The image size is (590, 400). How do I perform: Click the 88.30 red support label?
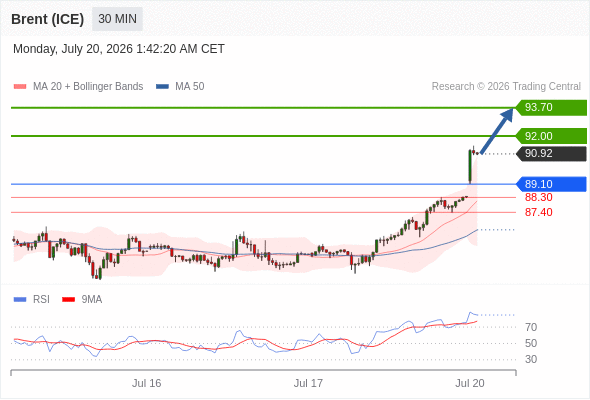pos(538,197)
